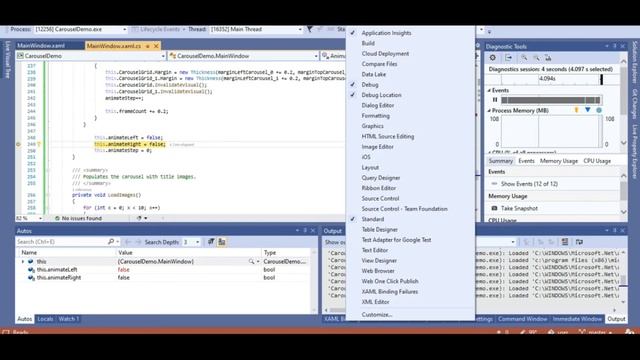Click the pin icon on MainWindow.xaml.cs tab
640x360 pixels.
pyautogui.click(x=147, y=46)
